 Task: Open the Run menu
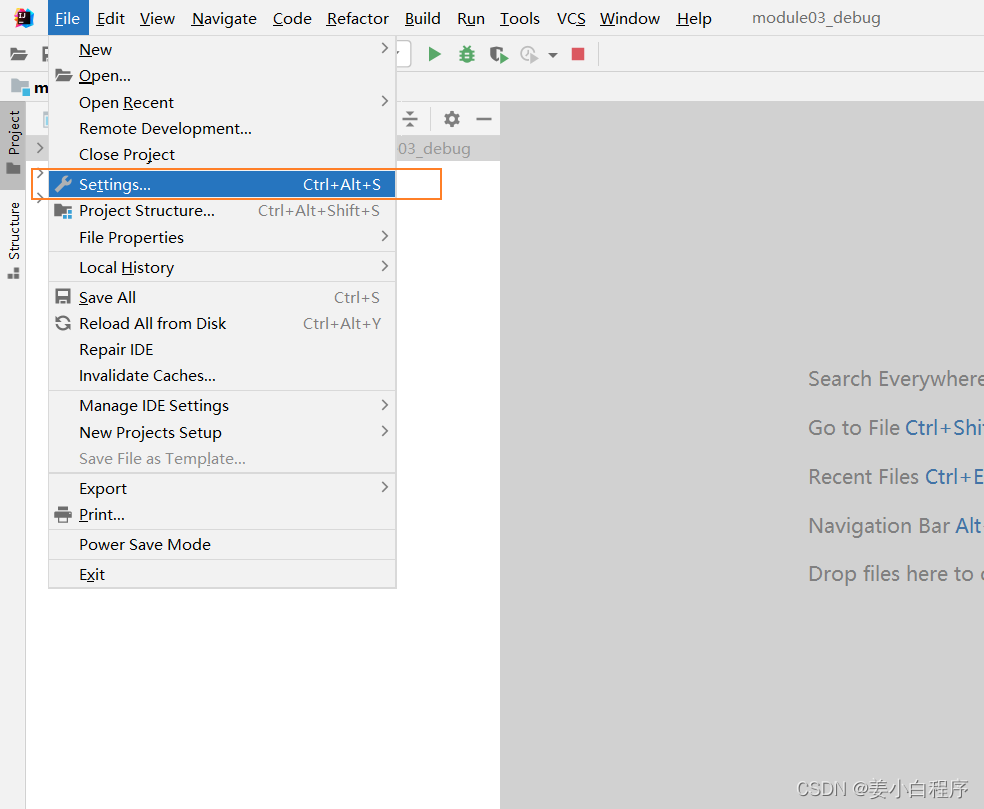471,19
